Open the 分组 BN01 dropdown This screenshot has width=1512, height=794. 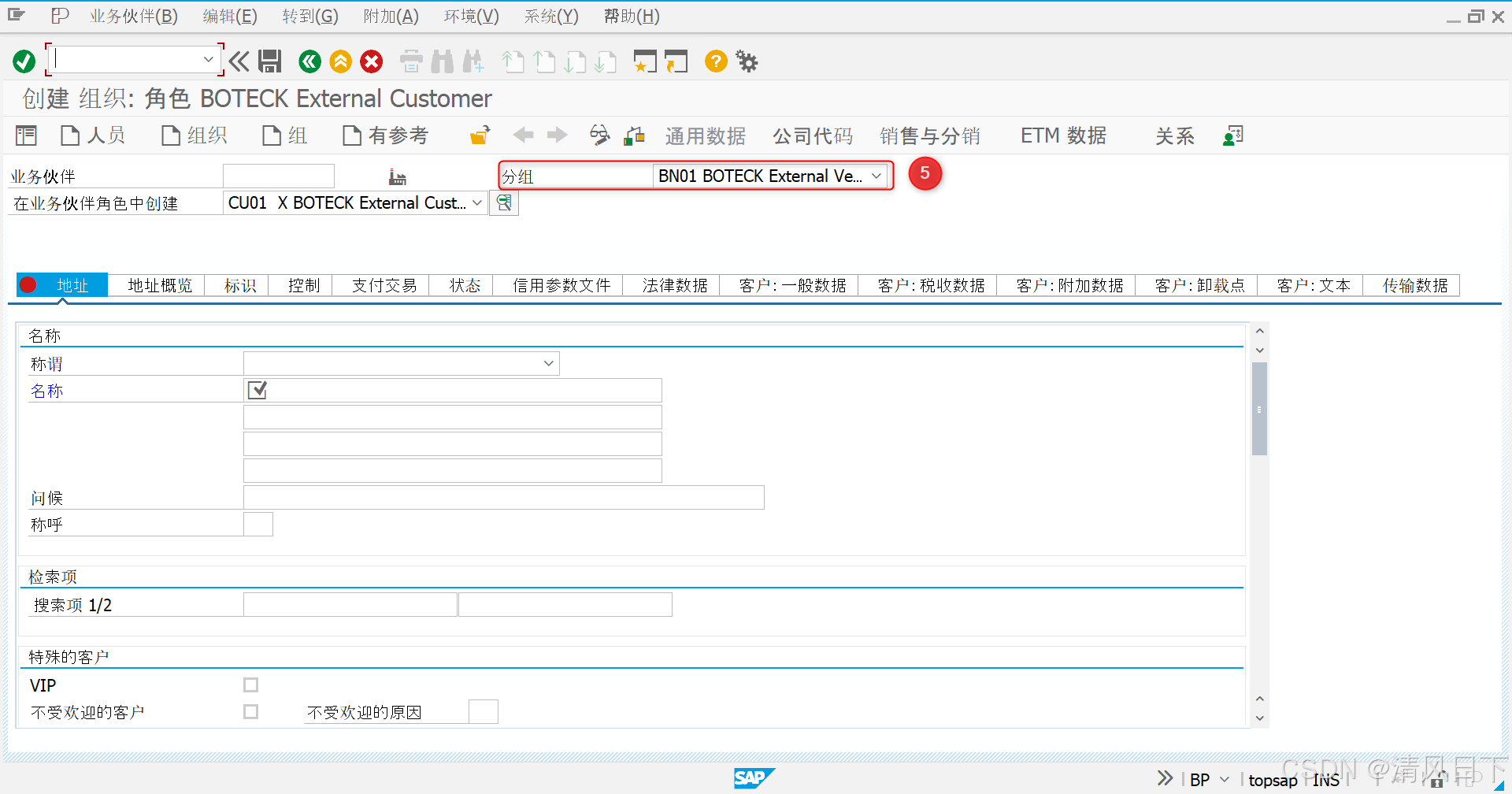876,176
